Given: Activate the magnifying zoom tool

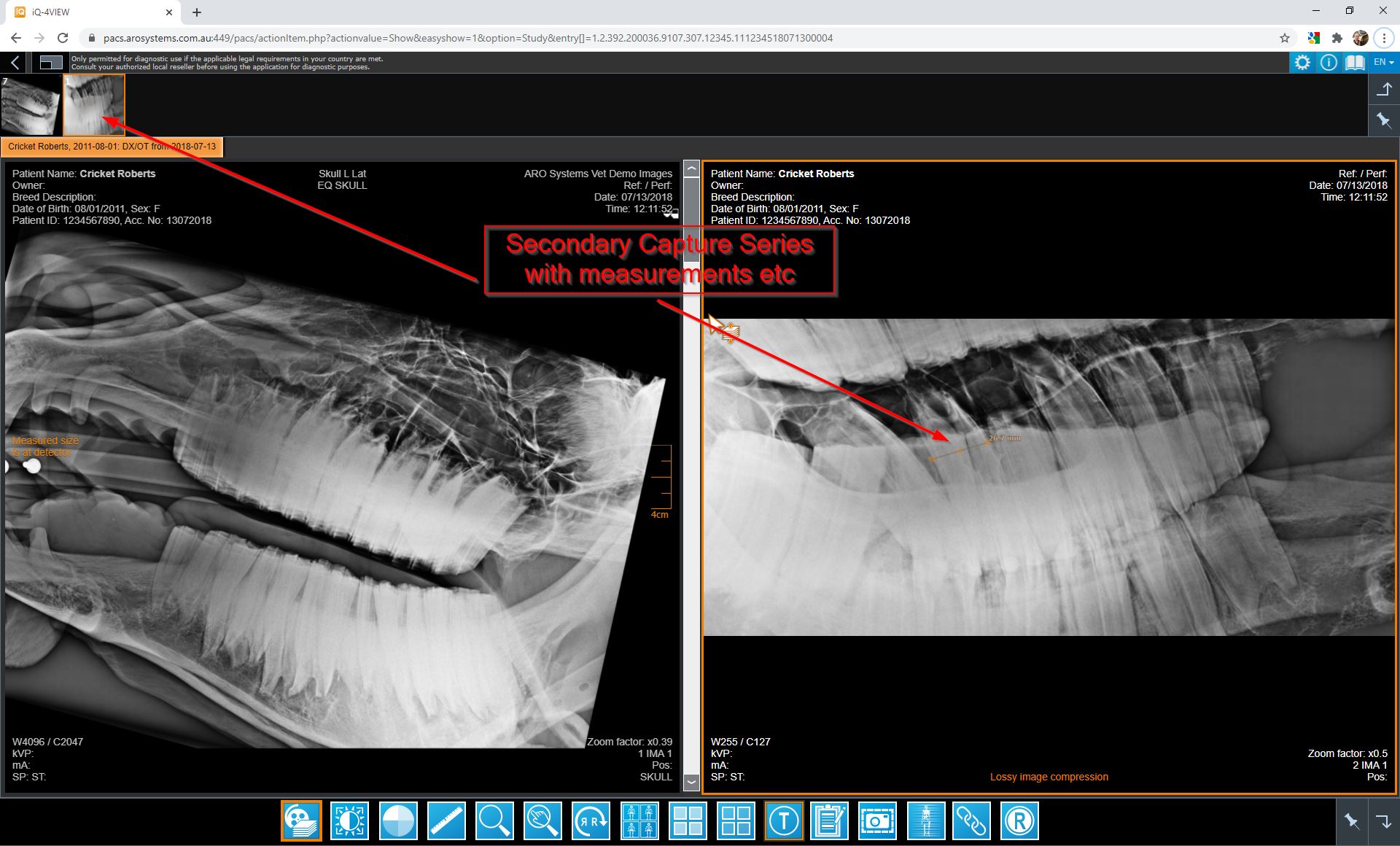Looking at the screenshot, I should pyautogui.click(x=495, y=820).
